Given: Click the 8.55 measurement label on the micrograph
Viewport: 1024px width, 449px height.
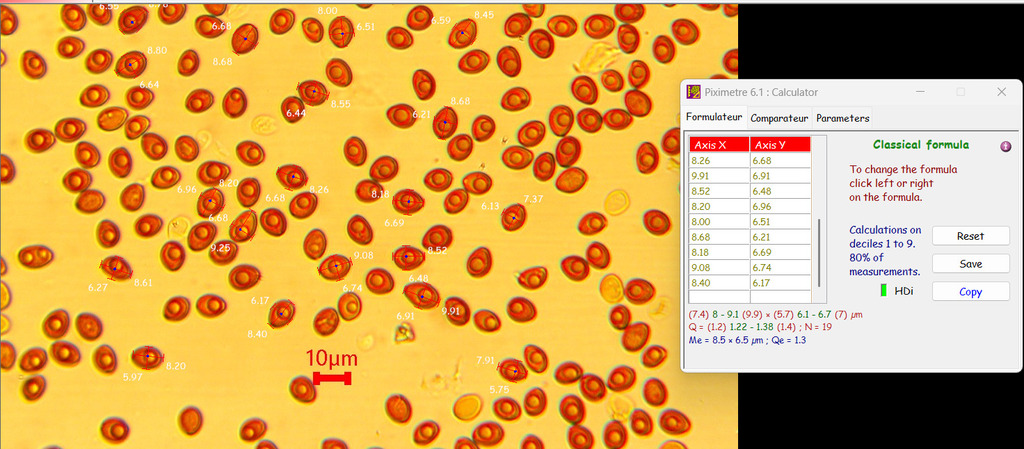Looking at the screenshot, I should tap(340, 104).
